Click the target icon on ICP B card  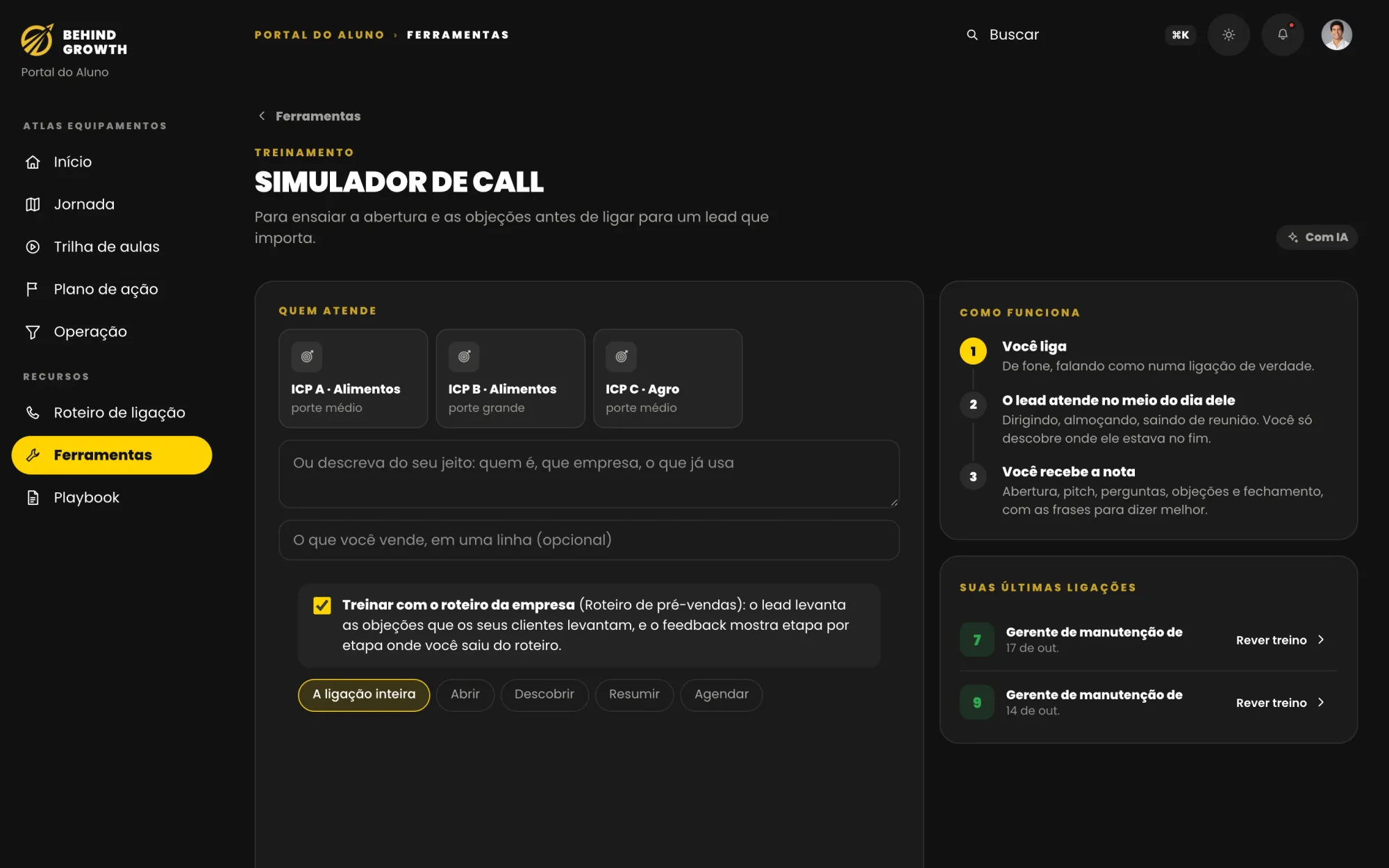[x=464, y=356]
